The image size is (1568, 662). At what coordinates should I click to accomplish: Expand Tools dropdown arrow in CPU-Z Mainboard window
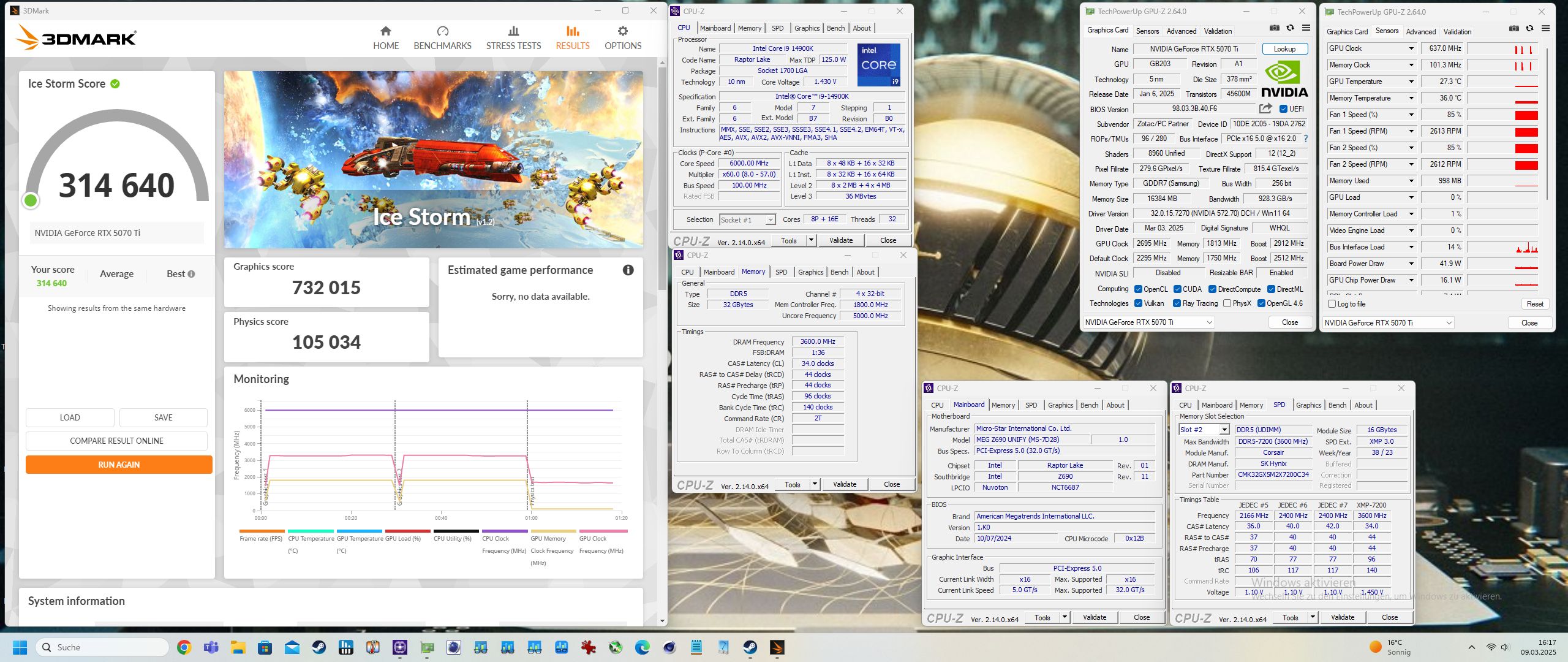pyautogui.click(x=1065, y=617)
